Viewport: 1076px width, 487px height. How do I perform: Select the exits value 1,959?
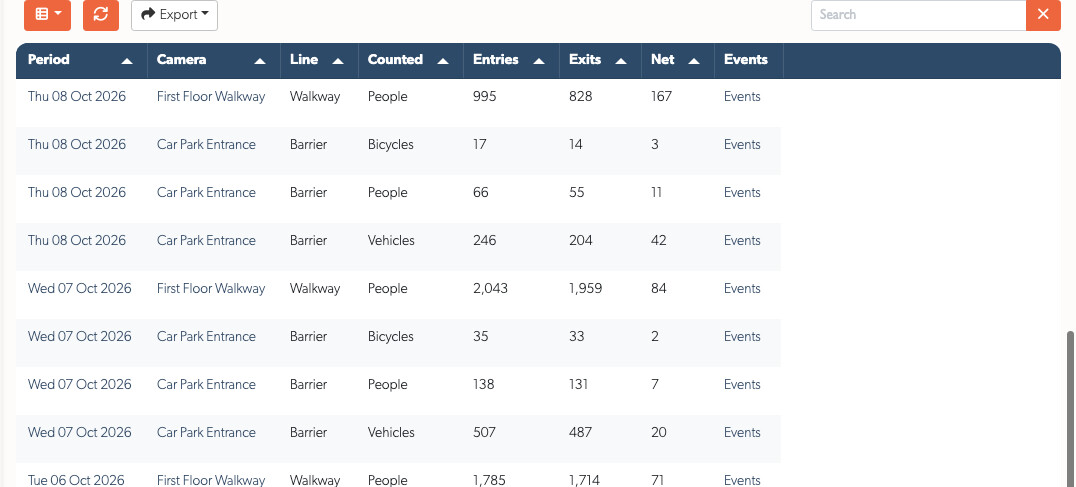pos(585,289)
